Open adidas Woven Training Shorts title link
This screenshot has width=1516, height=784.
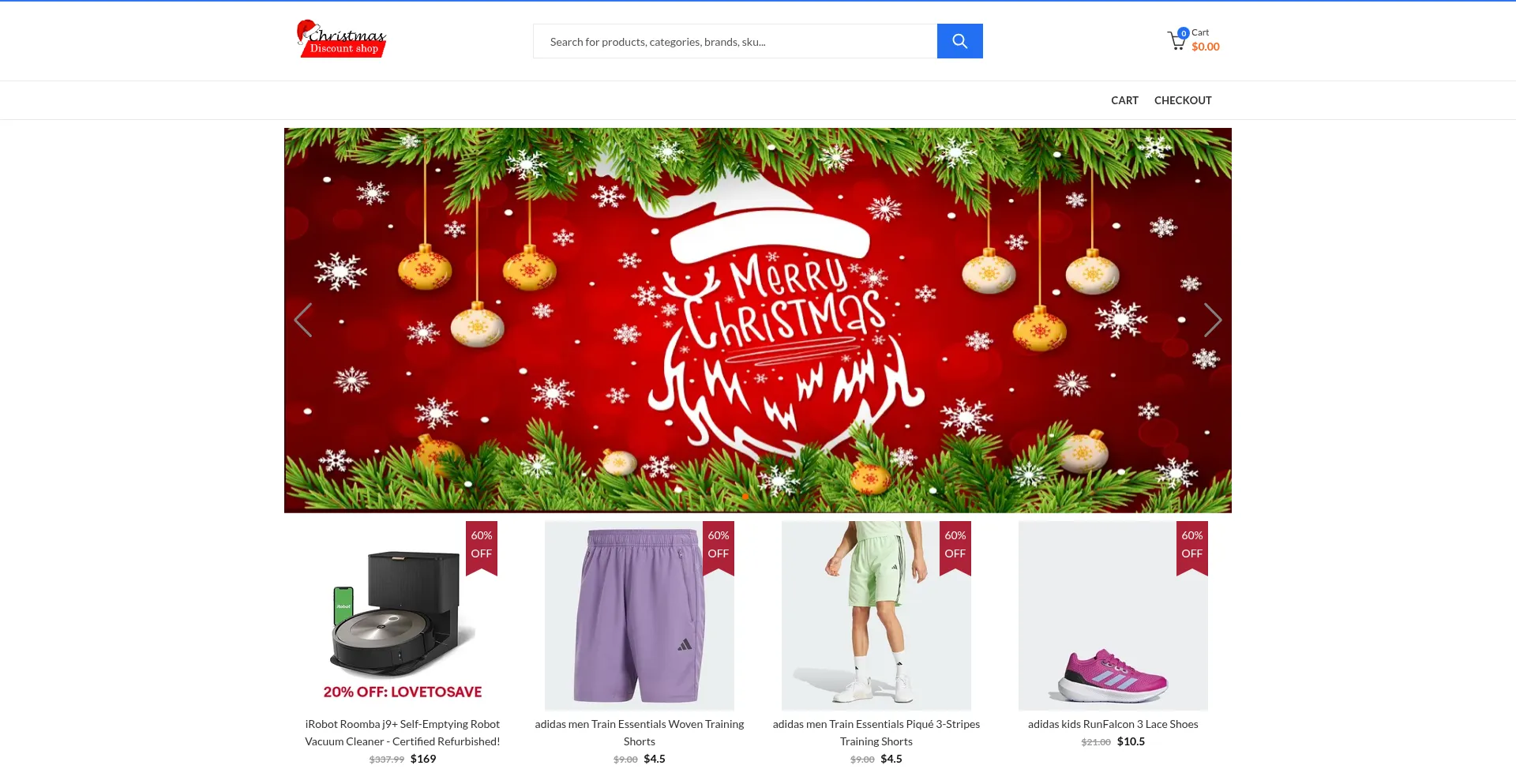pos(640,733)
